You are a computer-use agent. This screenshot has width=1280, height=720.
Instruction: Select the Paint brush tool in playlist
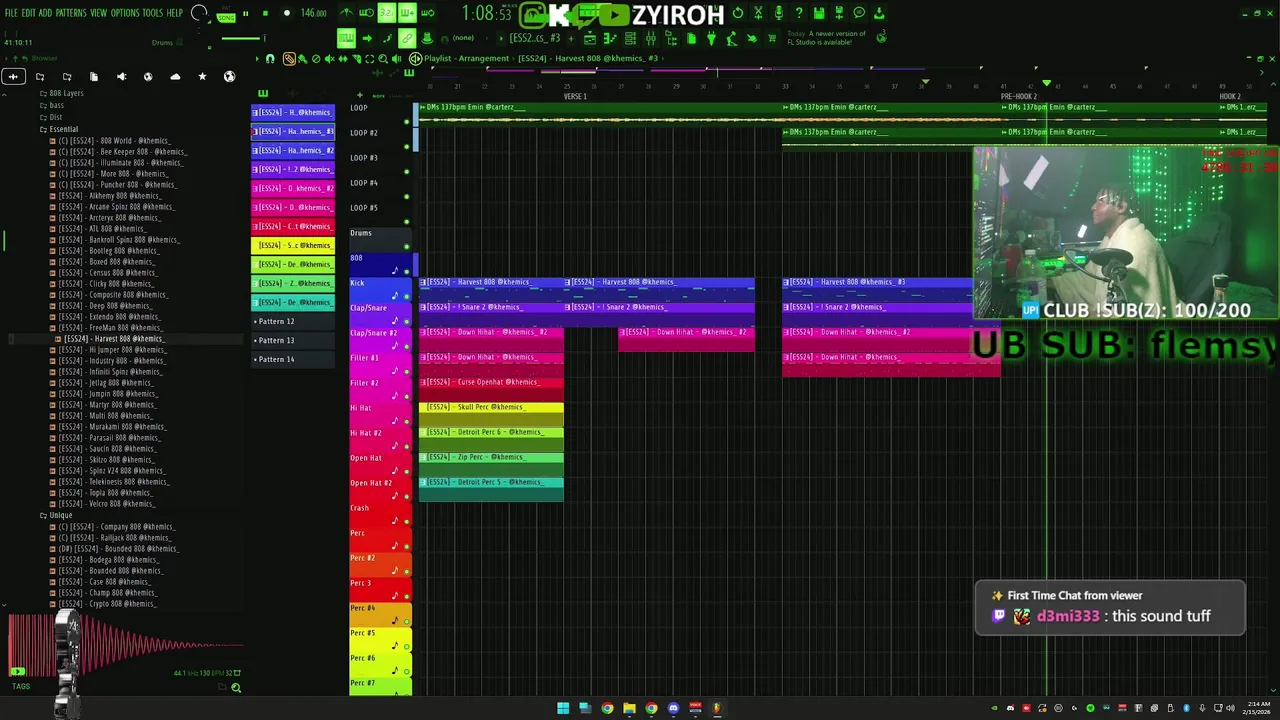(302, 59)
